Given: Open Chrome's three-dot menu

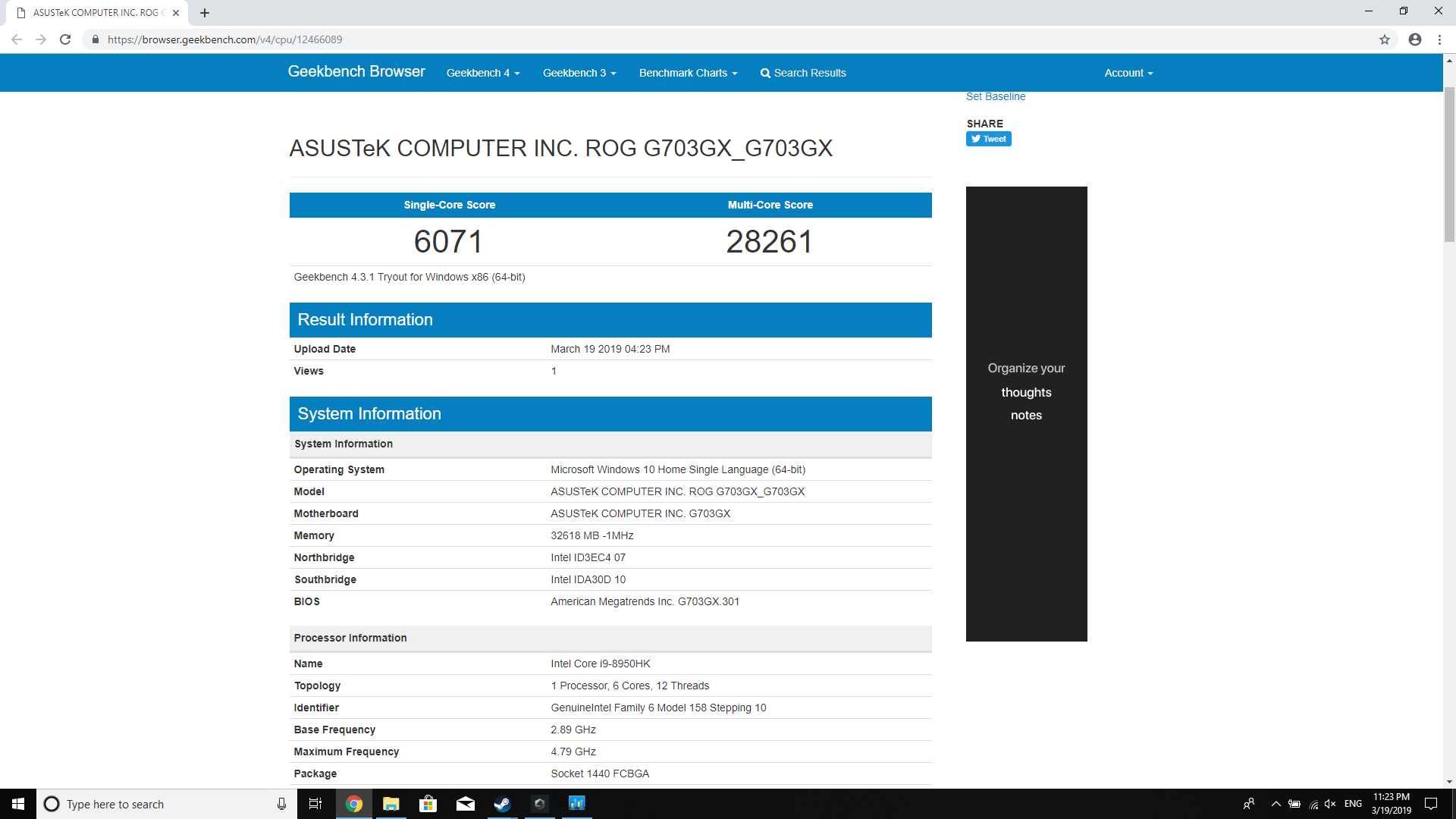Looking at the screenshot, I should point(1439,39).
